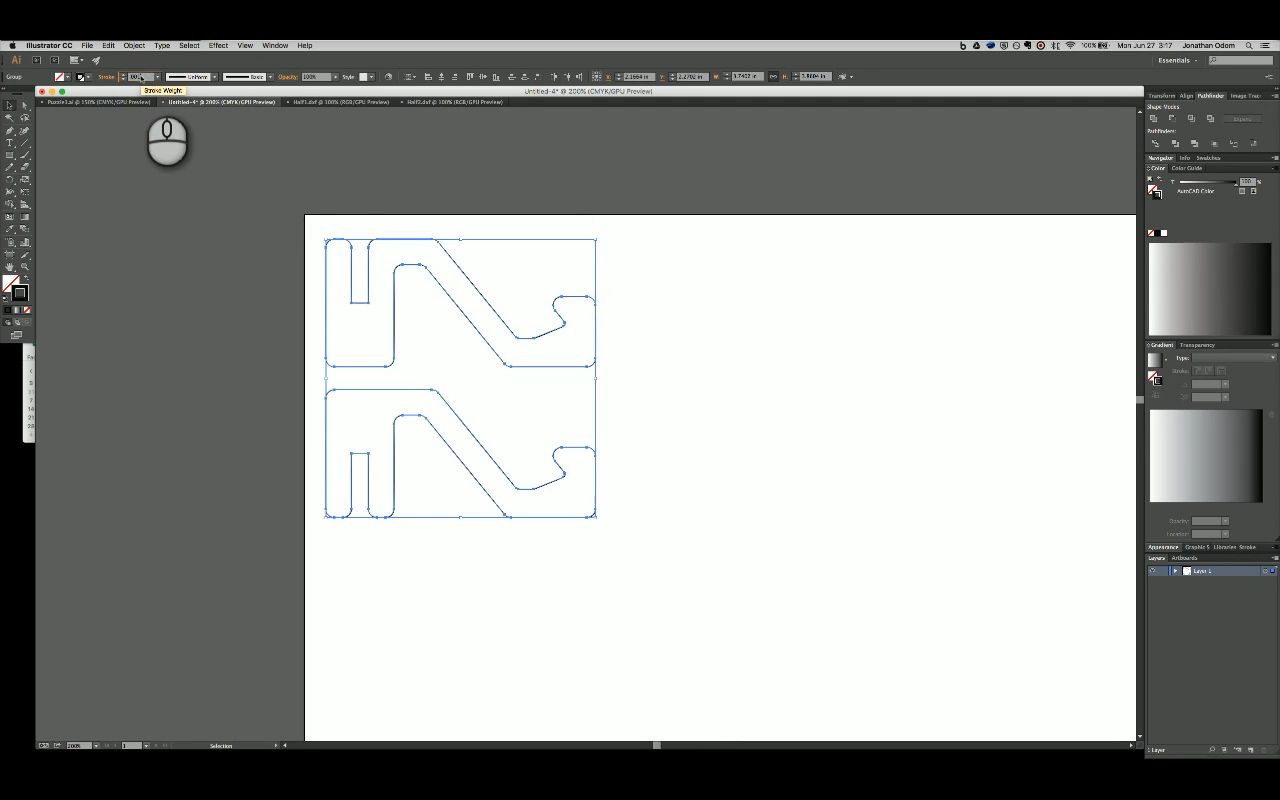This screenshot has width=1280, height=800.
Task: Click the Fill swatch in Tools panel
Action: tap(10, 284)
